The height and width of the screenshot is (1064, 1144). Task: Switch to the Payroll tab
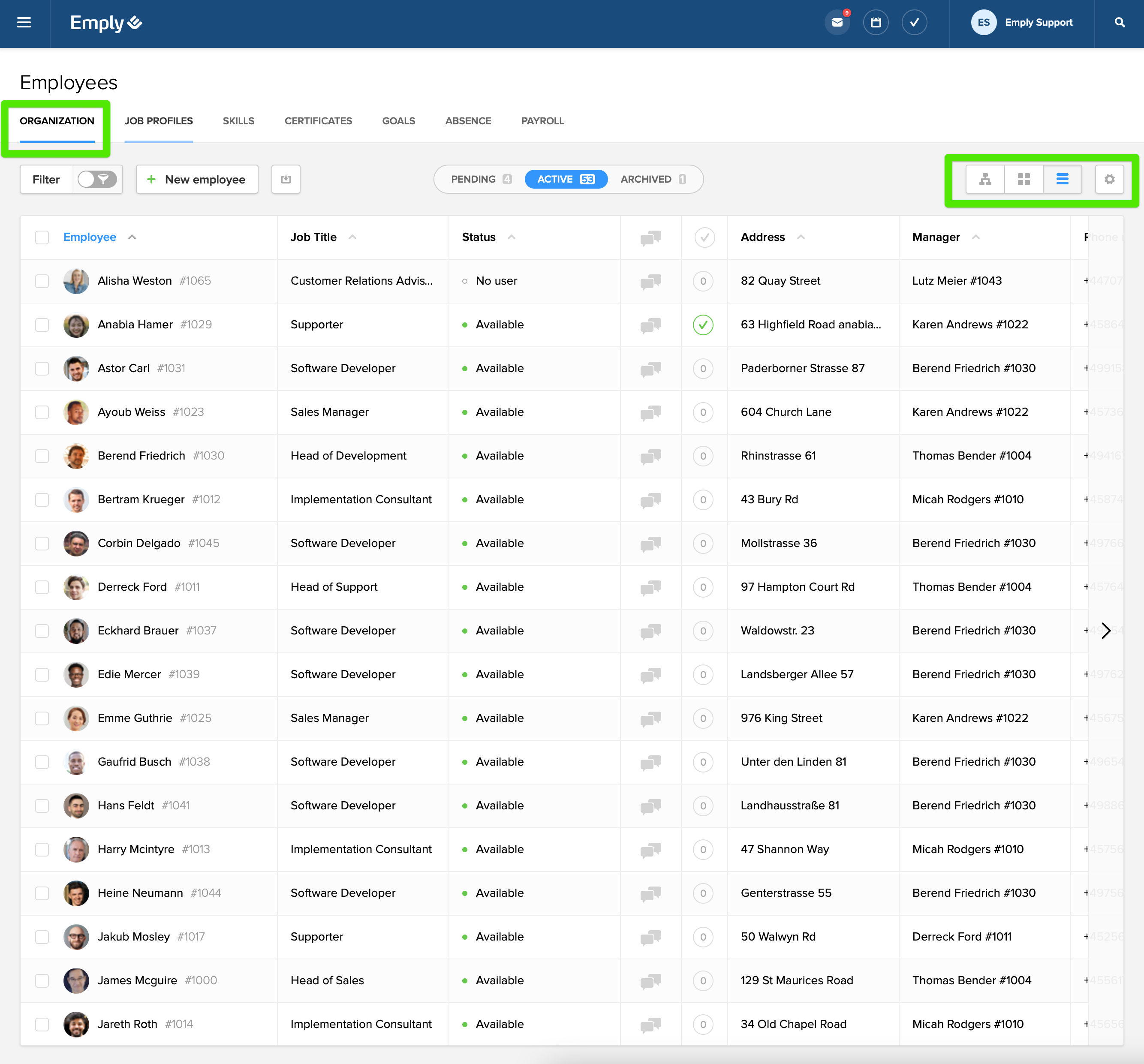[x=542, y=121]
